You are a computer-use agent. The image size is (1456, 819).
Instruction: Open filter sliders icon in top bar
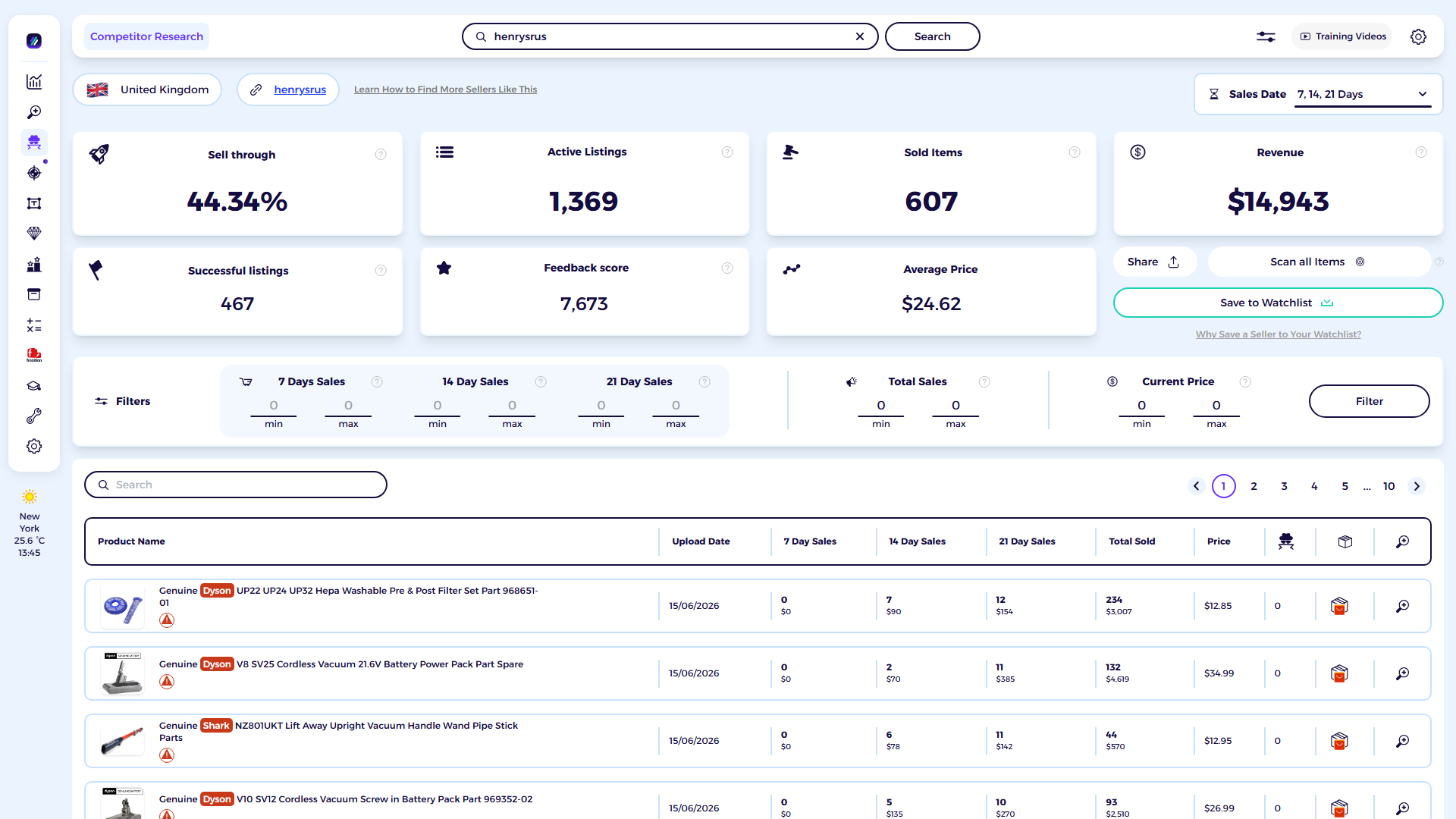(1266, 36)
